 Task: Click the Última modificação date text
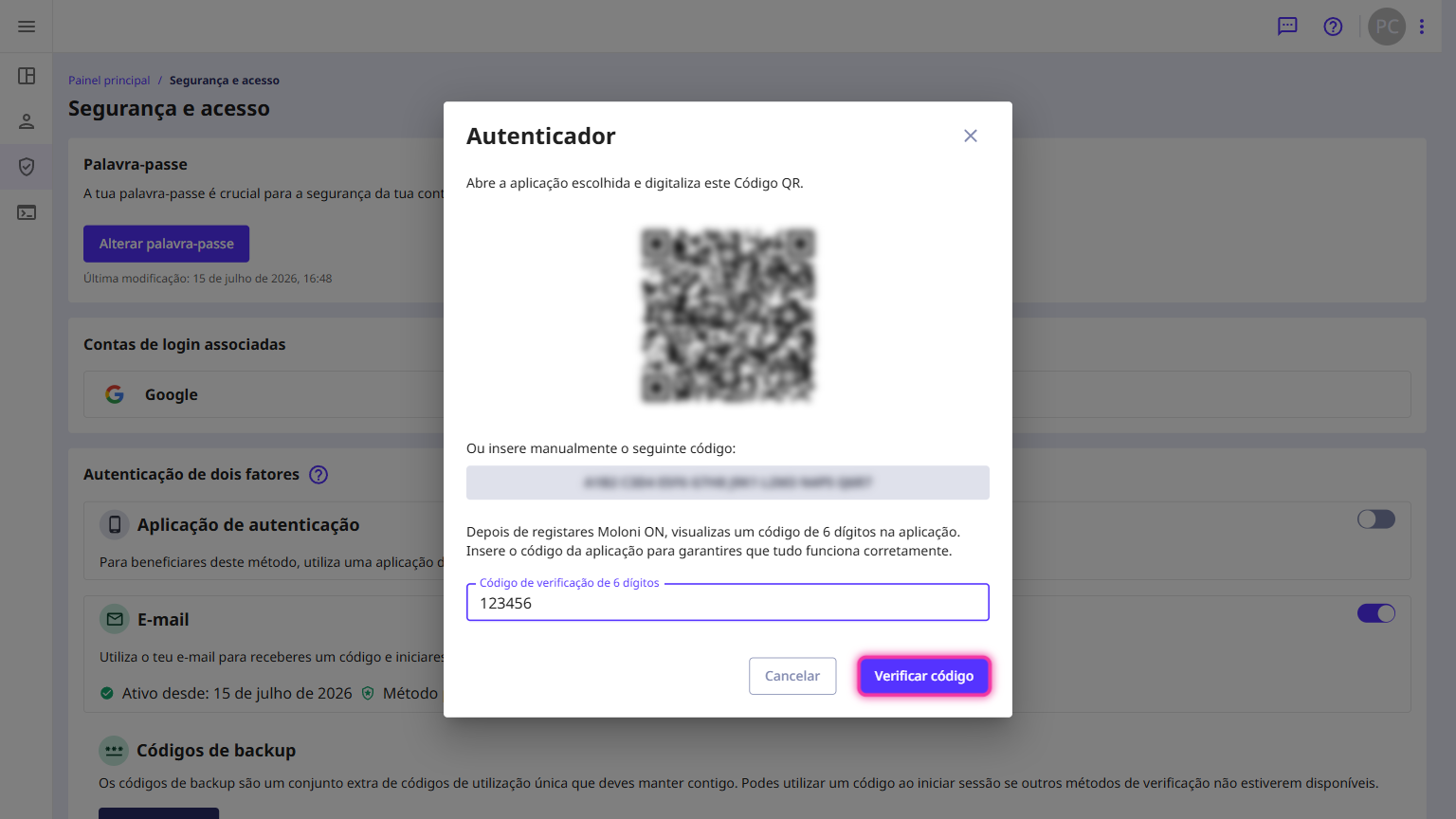[208, 279]
